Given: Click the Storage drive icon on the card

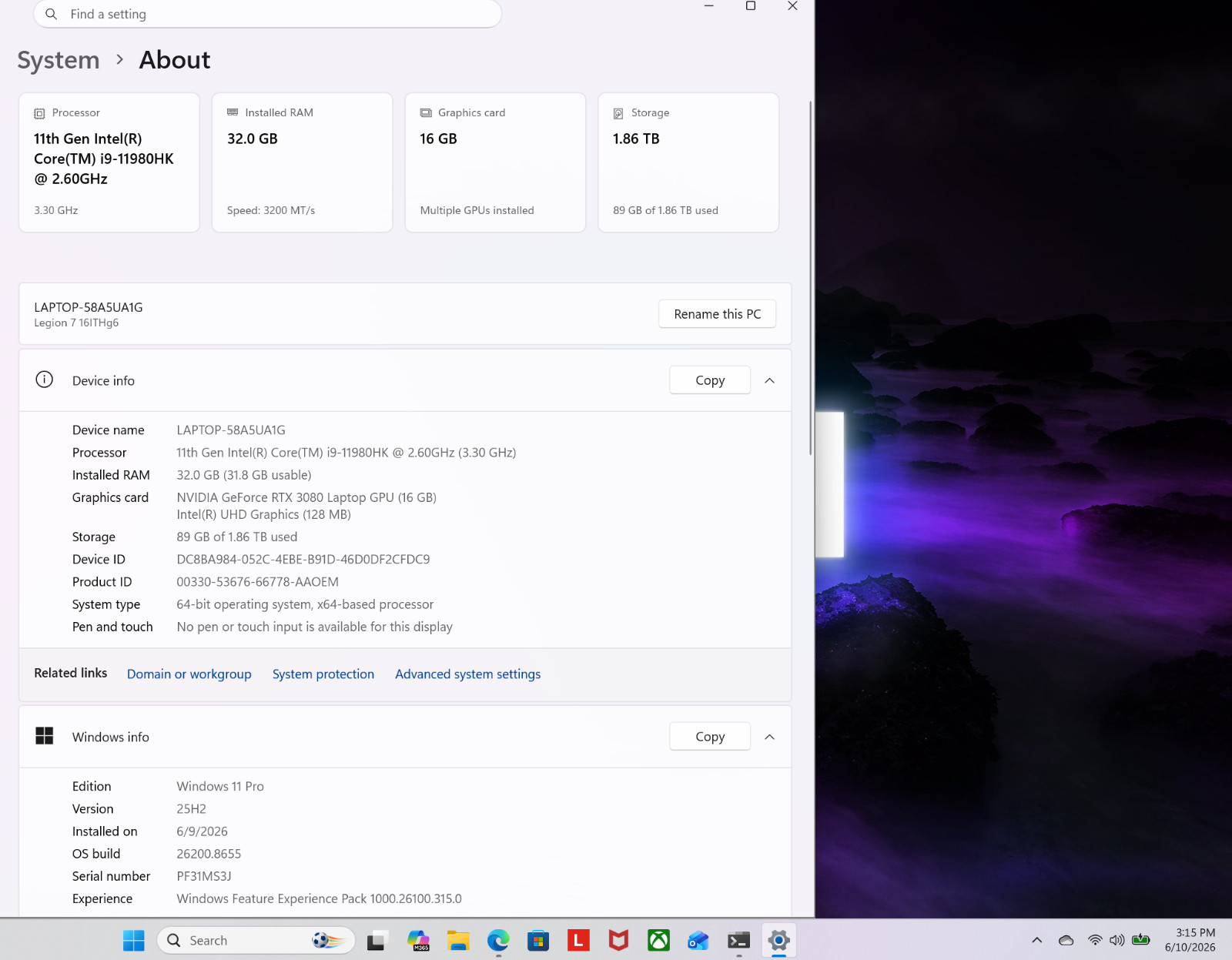Looking at the screenshot, I should [x=618, y=113].
